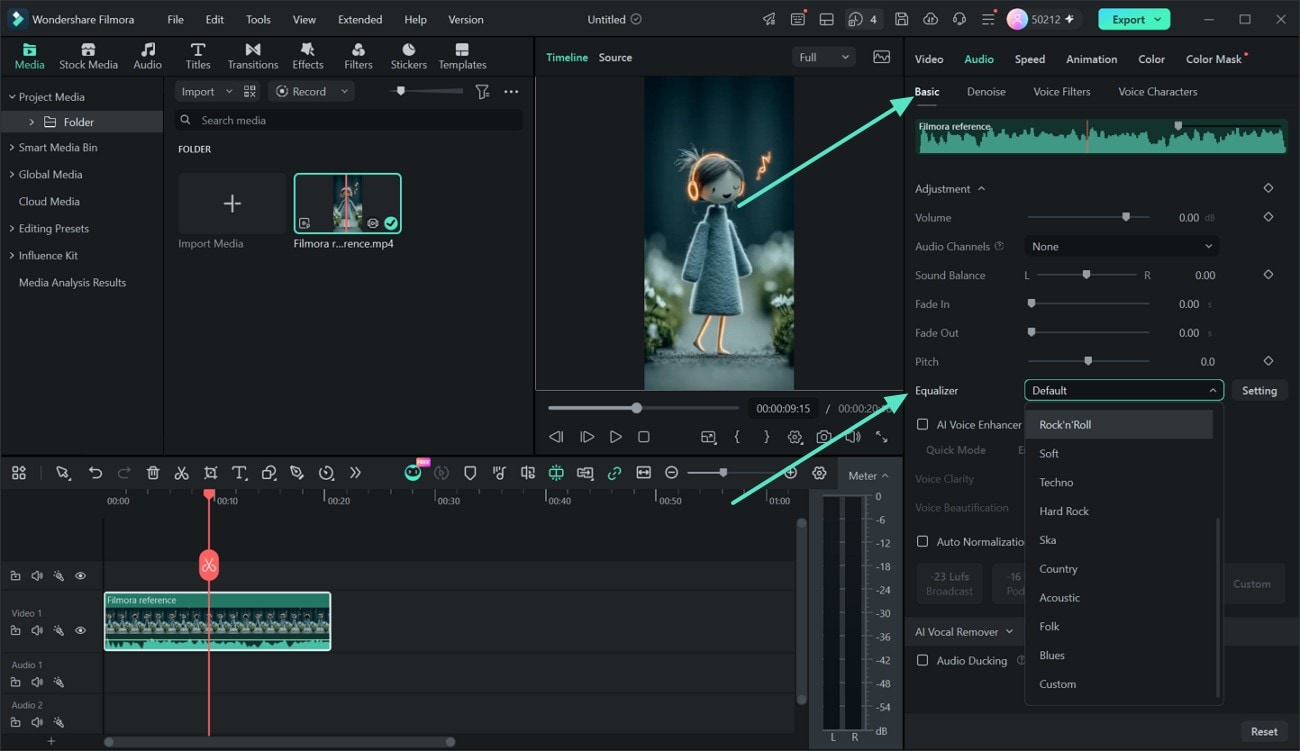Click the delete trash icon in timeline toolbar
The height and width of the screenshot is (751, 1300).
pos(153,473)
